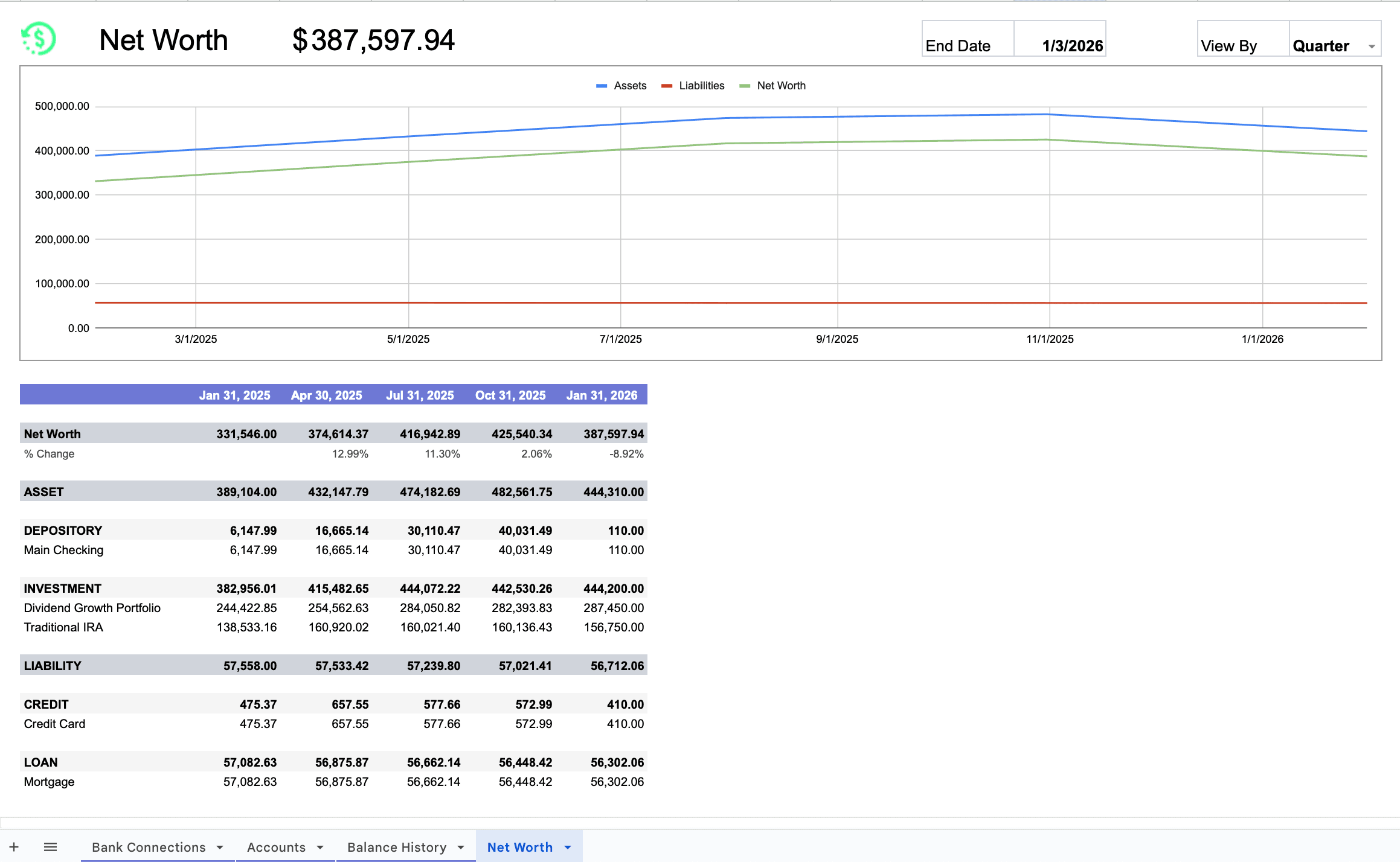This screenshot has width=1400, height=862.
Task: Switch to the Balance History sheet tab
Action: coord(398,847)
